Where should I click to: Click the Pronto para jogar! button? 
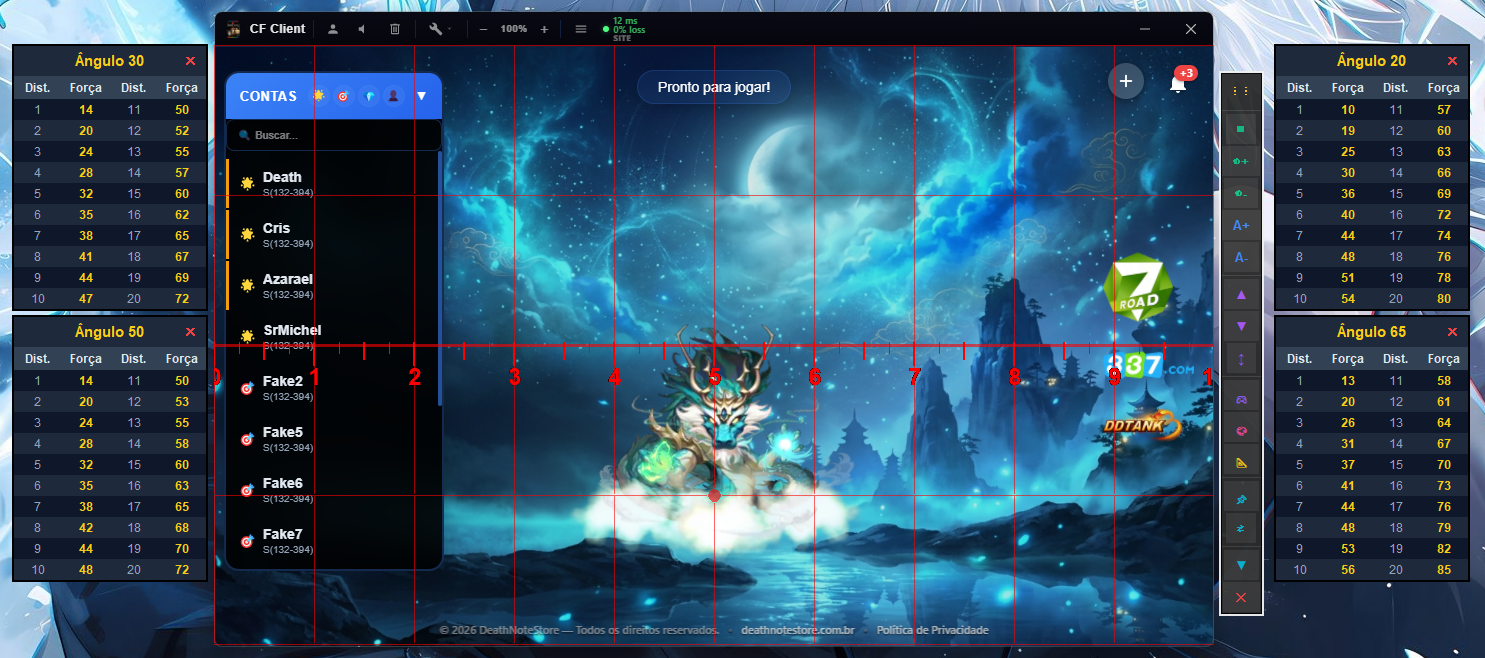point(714,87)
